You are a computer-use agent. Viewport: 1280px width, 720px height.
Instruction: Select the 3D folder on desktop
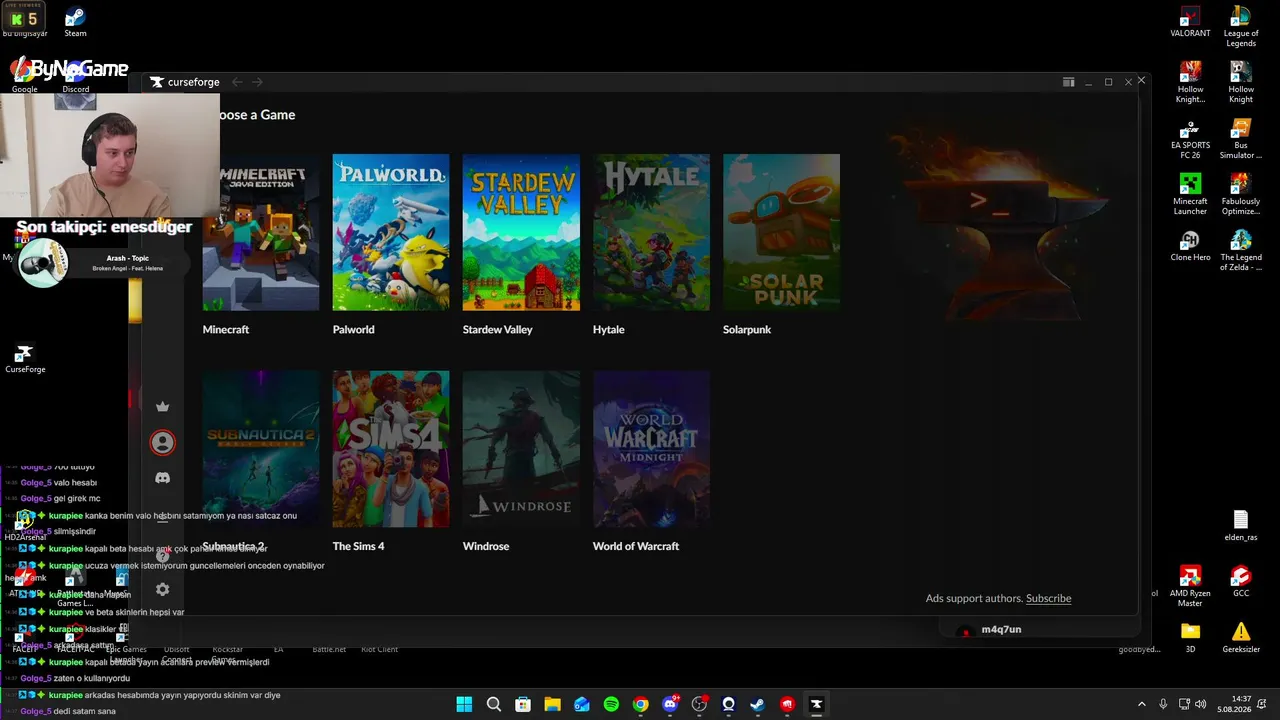pos(1190,638)
